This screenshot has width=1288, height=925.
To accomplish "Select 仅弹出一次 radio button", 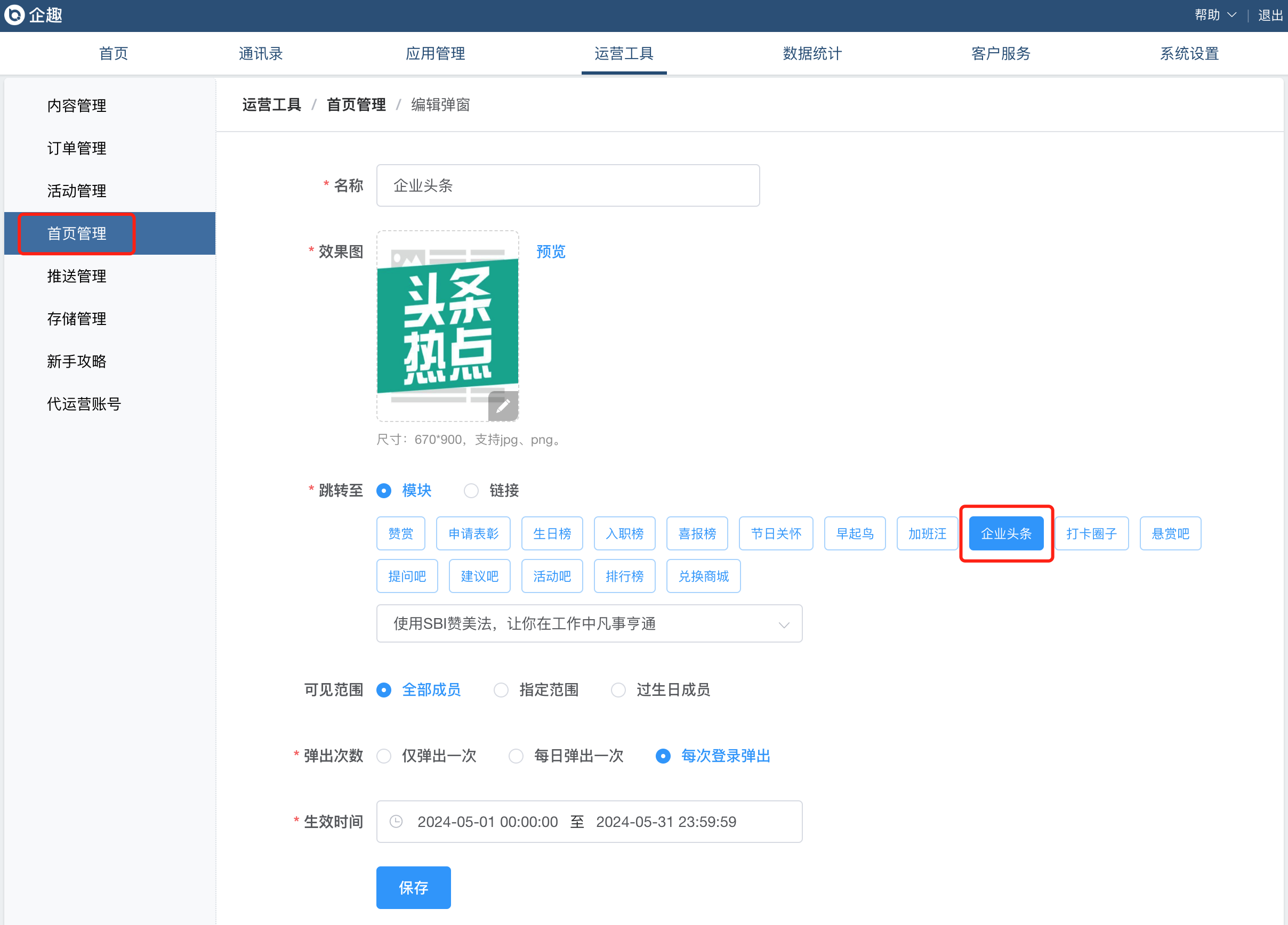I will pyautogui.click(x=384, y=756).
